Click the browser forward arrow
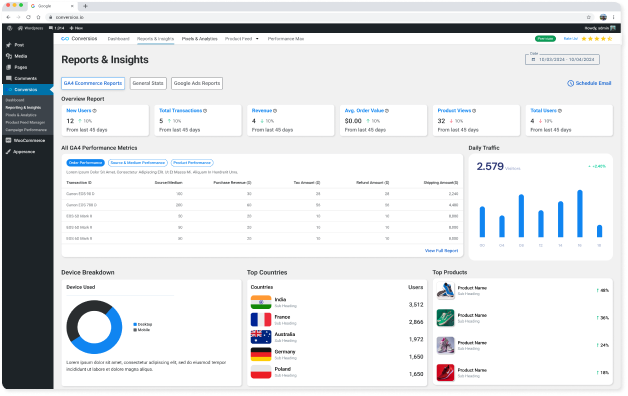 18,17
